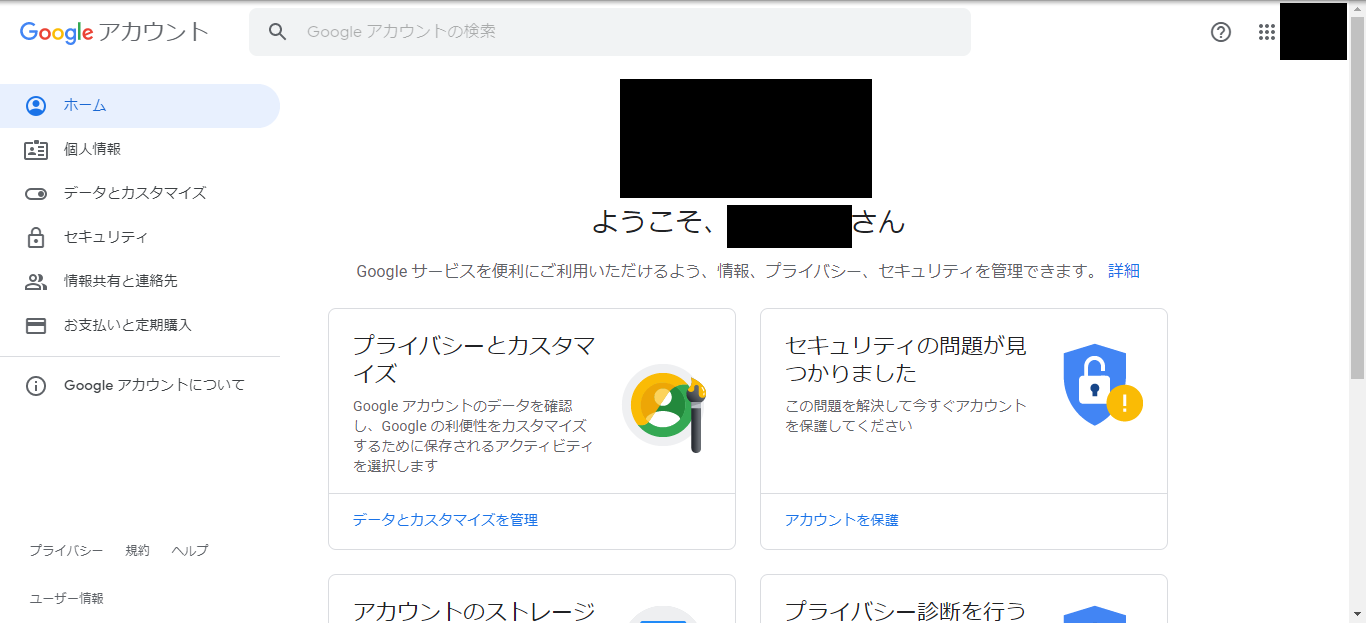Open データとカスタマイズ in the sidebar
This screenshot has height=623, width=1366.
point(140,194)
